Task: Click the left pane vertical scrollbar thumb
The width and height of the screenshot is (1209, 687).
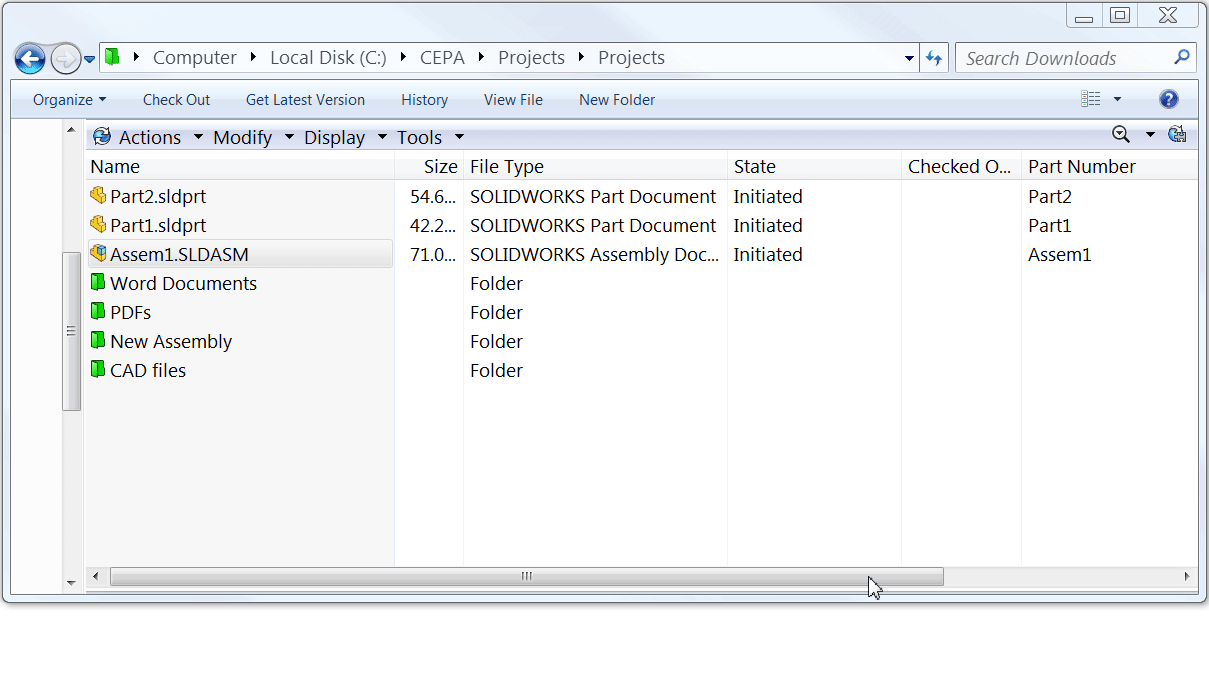Action: tap(71, 331)
